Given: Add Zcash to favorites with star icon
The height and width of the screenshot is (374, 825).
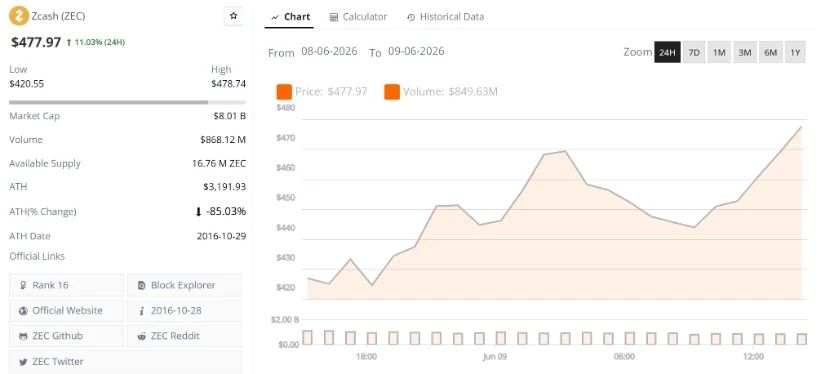Looking at the screenshot, I should [234, 16].
